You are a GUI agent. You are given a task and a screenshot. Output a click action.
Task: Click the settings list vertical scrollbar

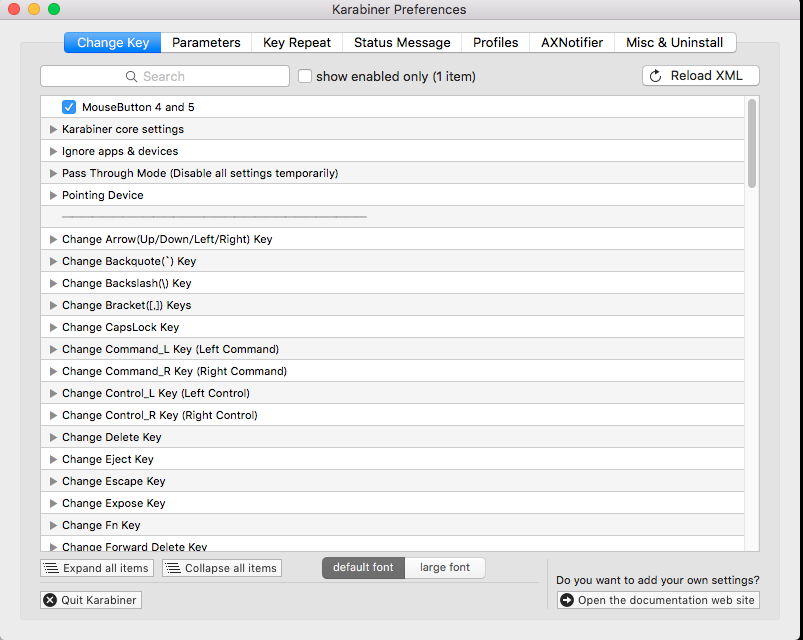[752, 144]
